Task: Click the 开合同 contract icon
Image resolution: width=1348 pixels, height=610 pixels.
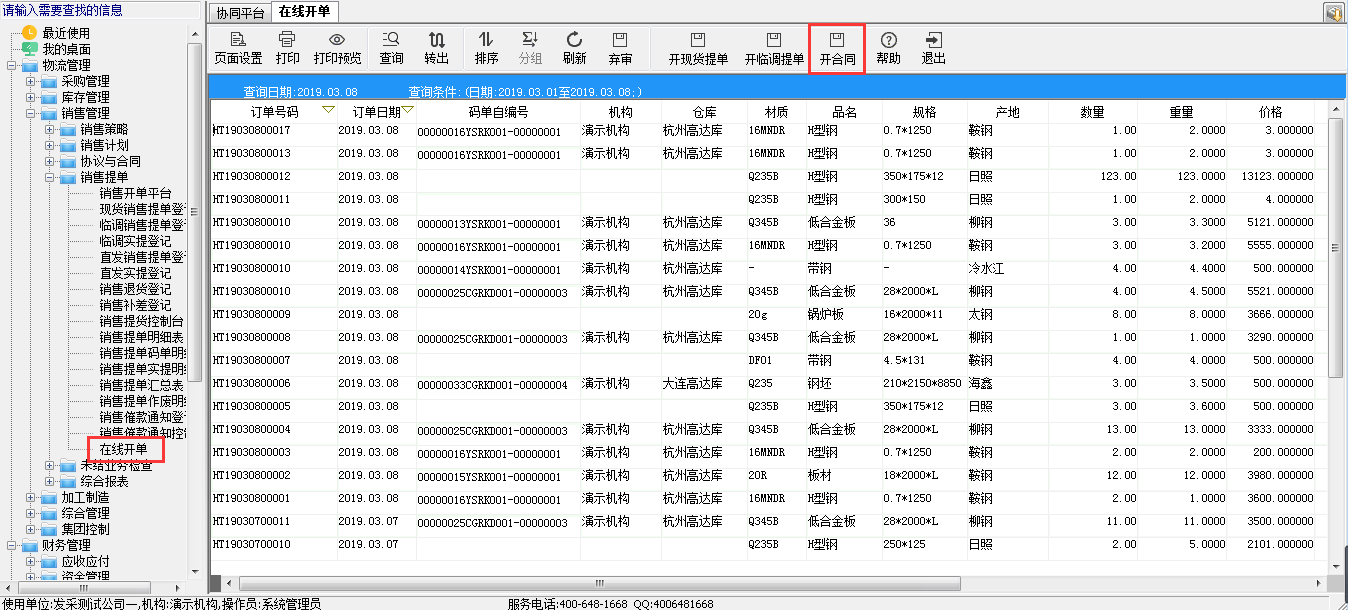Action: coord(837,48)
